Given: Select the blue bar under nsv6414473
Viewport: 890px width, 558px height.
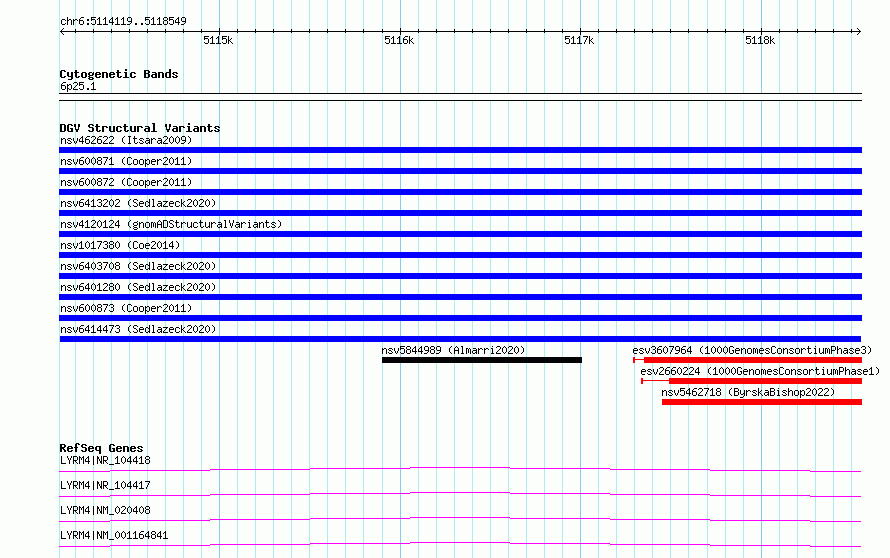Looking at the screenshot, I should [460, 339].
